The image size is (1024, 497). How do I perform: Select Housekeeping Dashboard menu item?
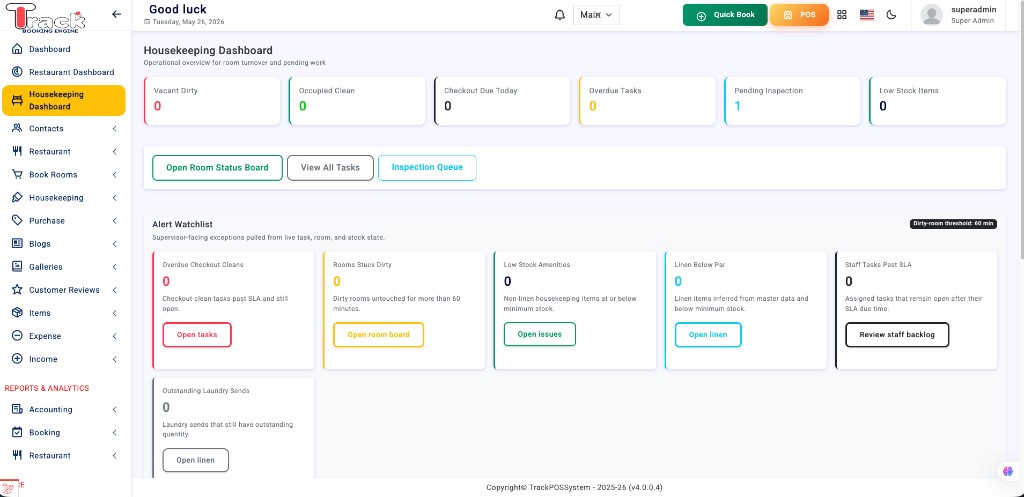63,101
